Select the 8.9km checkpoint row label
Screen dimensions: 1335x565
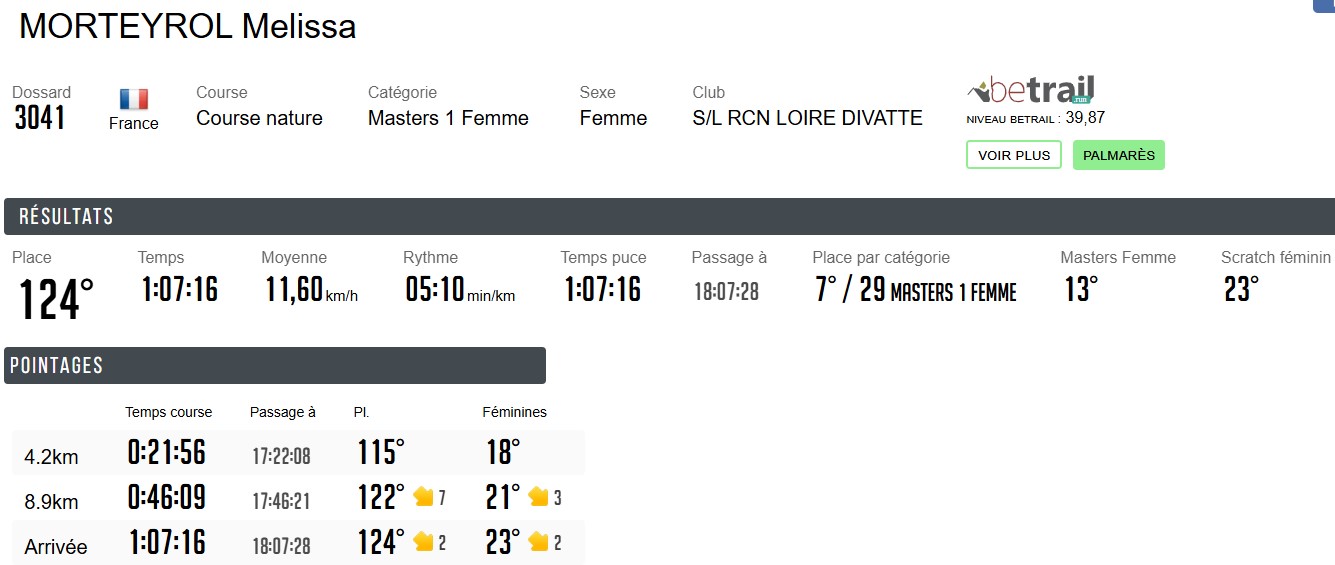click(51, 502)
